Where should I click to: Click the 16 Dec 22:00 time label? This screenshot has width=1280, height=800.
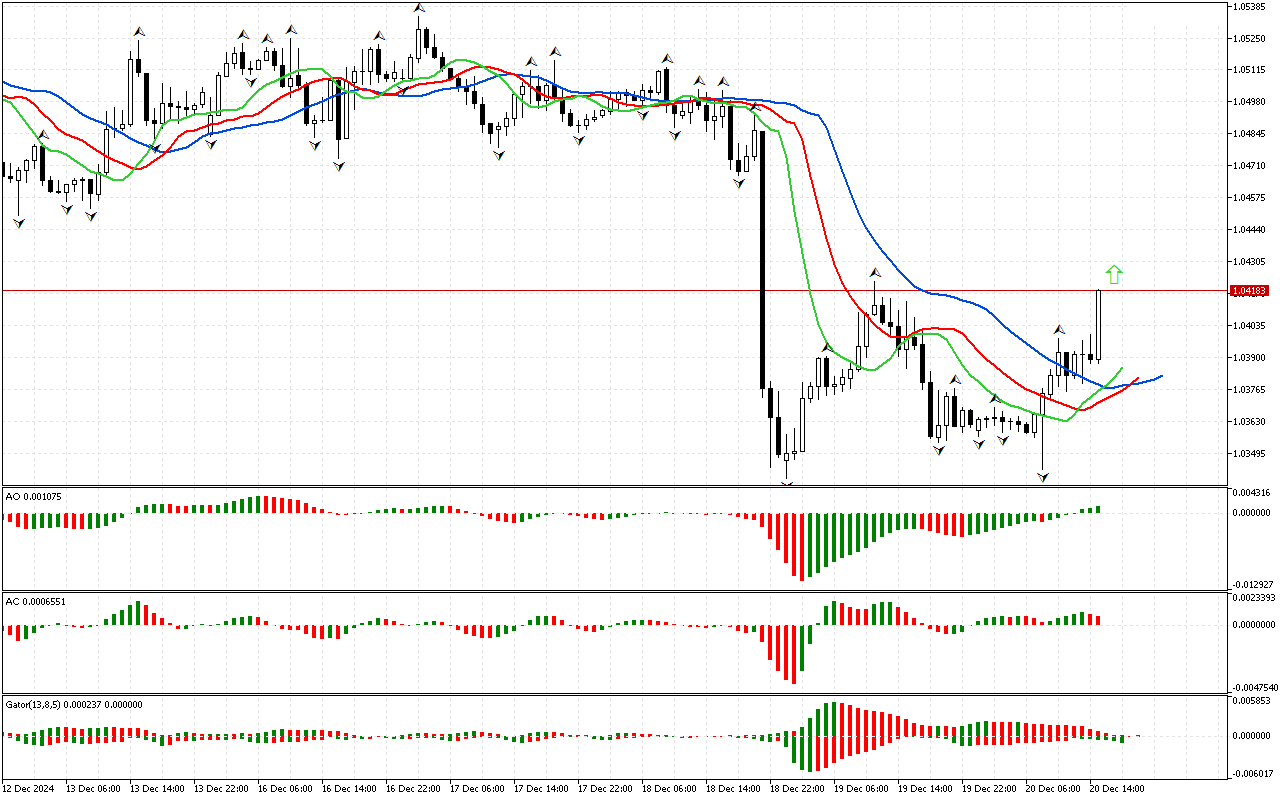tap(413, 789)
